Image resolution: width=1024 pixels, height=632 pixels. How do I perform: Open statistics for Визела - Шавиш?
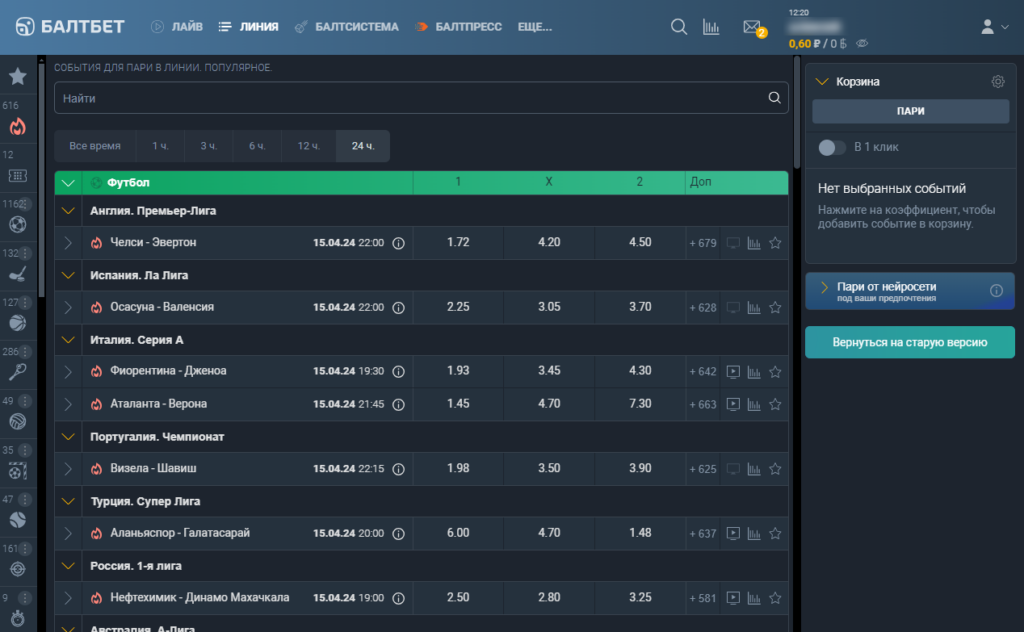point(754,469)
